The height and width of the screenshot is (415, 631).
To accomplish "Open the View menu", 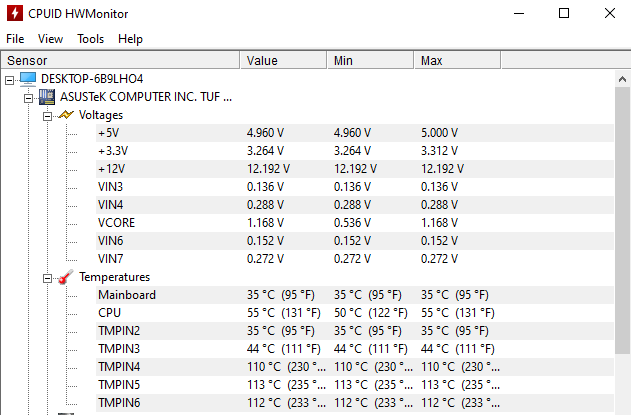I will coord(50,39).
